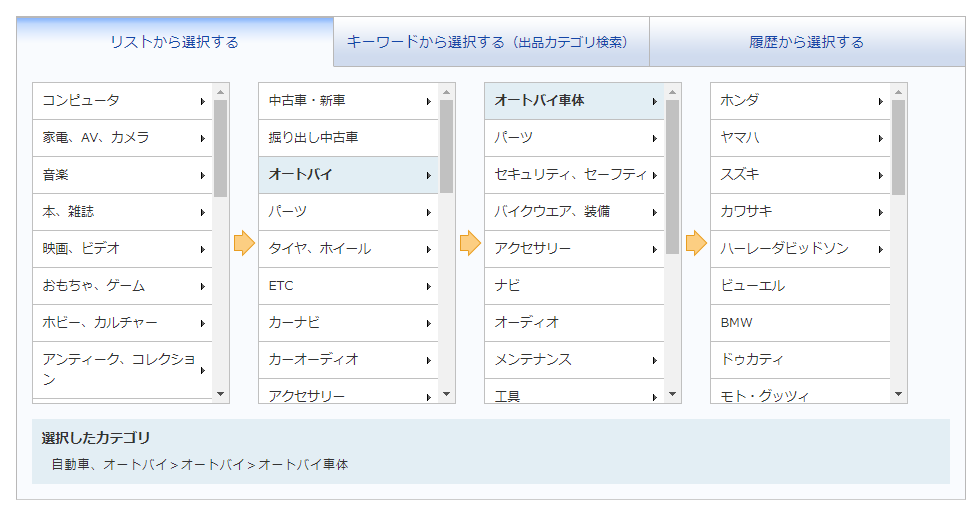This screenshot has width=971, height=512.
Task: Switch to 履歴から選択する tab
Action: (807, 41)
